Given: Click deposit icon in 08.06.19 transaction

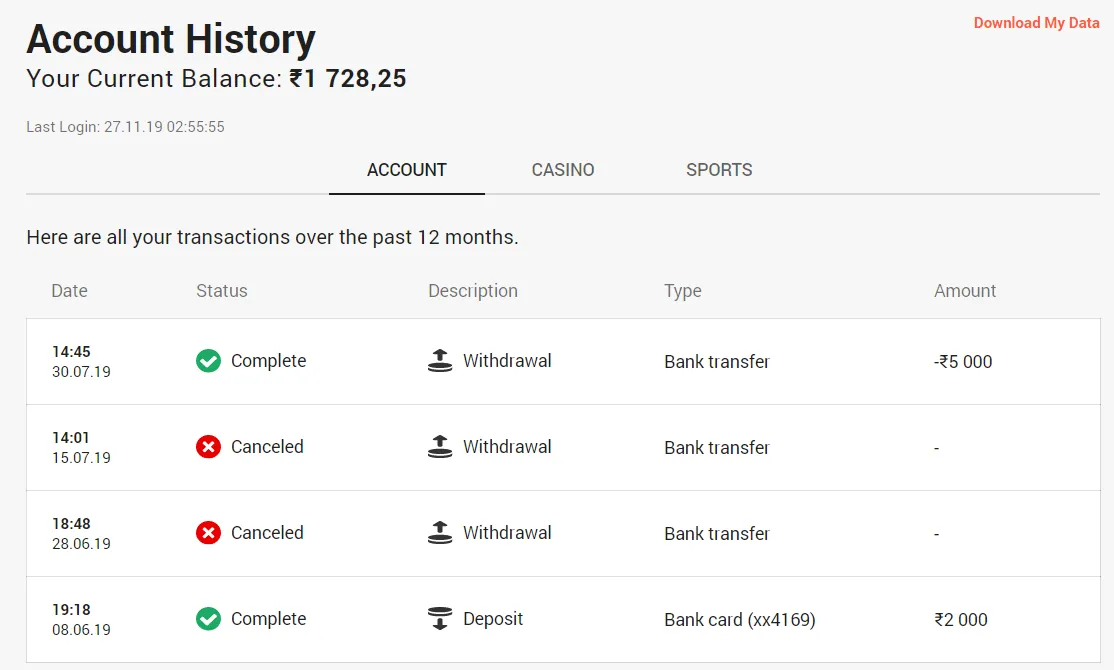Looking at the screenshot, I should pyautogui.click(x=440, y=619).
